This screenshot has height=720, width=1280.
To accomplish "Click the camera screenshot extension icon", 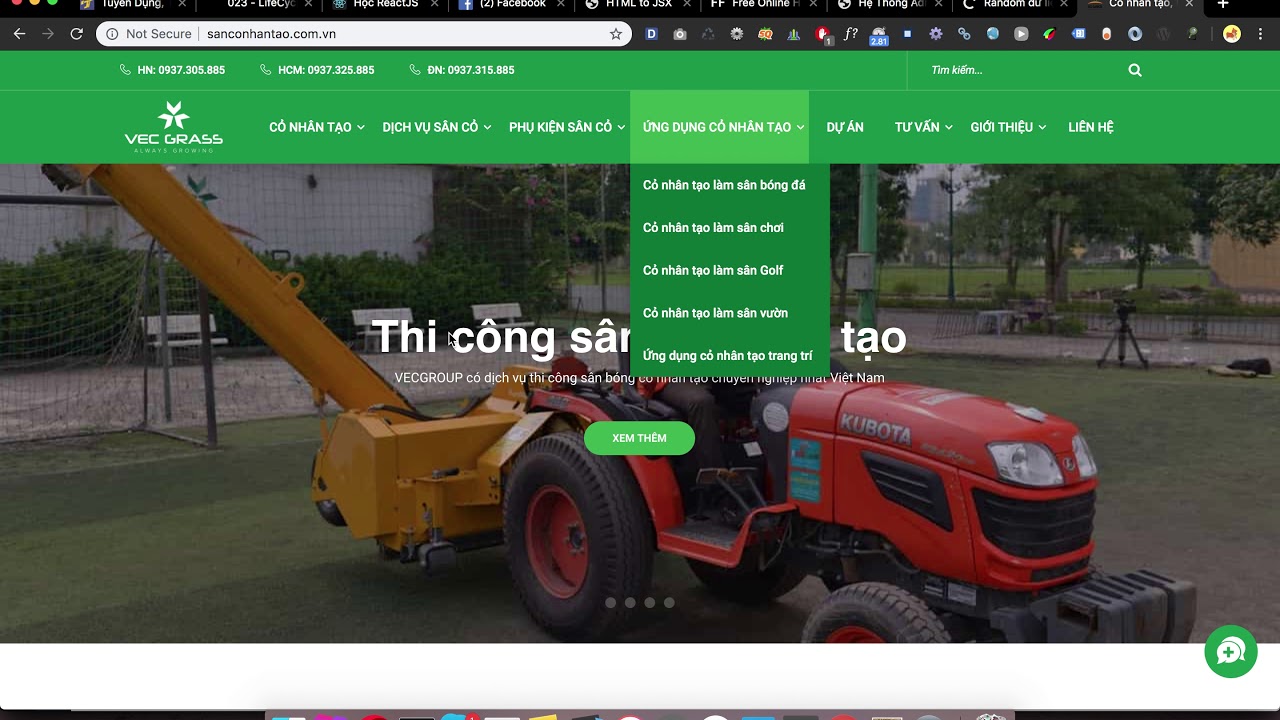I will click(680, 34).
